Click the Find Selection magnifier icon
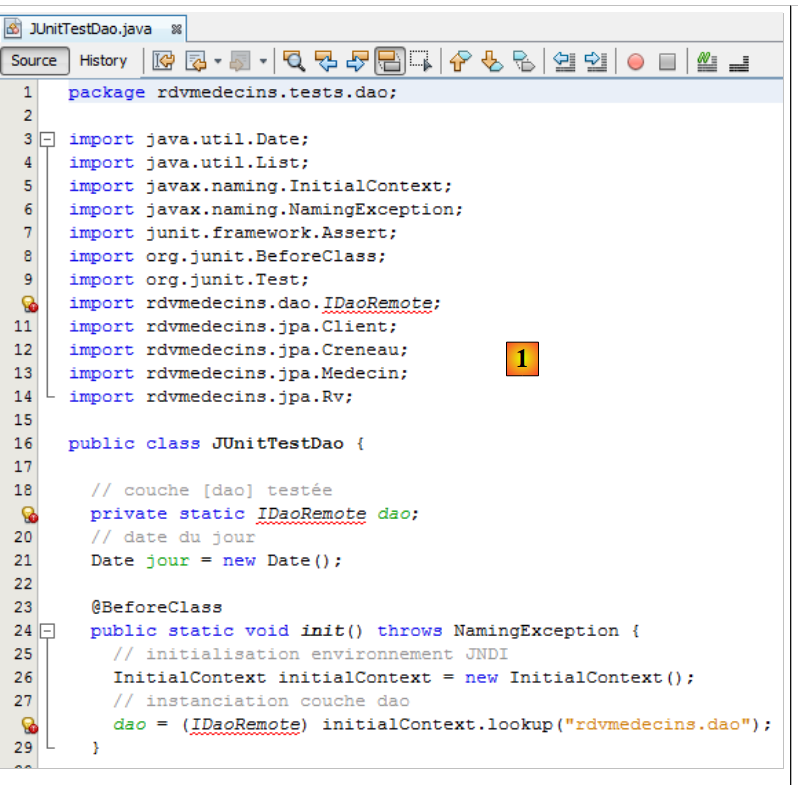 pyautogui.click(x=293, y=61)
